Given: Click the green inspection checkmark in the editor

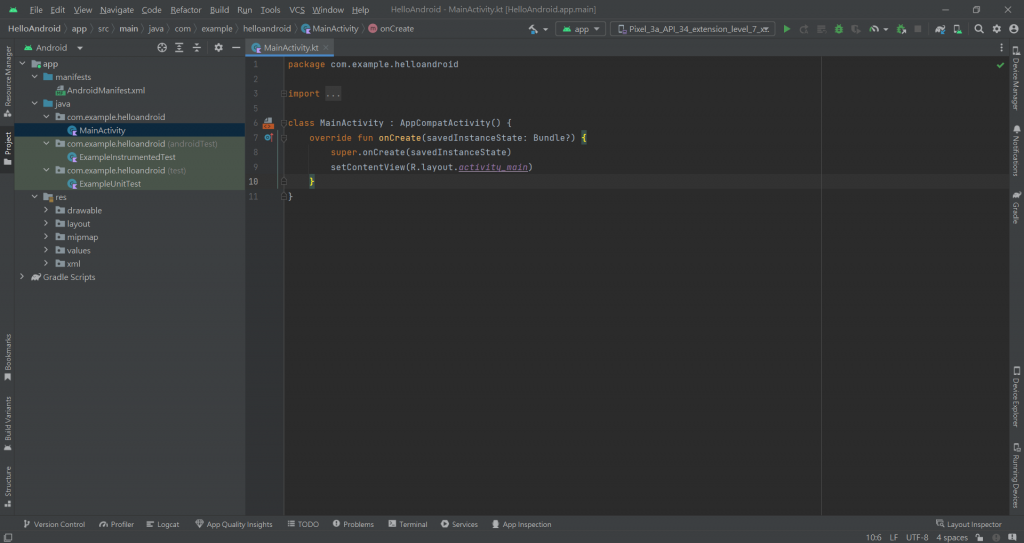Looking at the screenshot, I should (x=1000, y=65).
